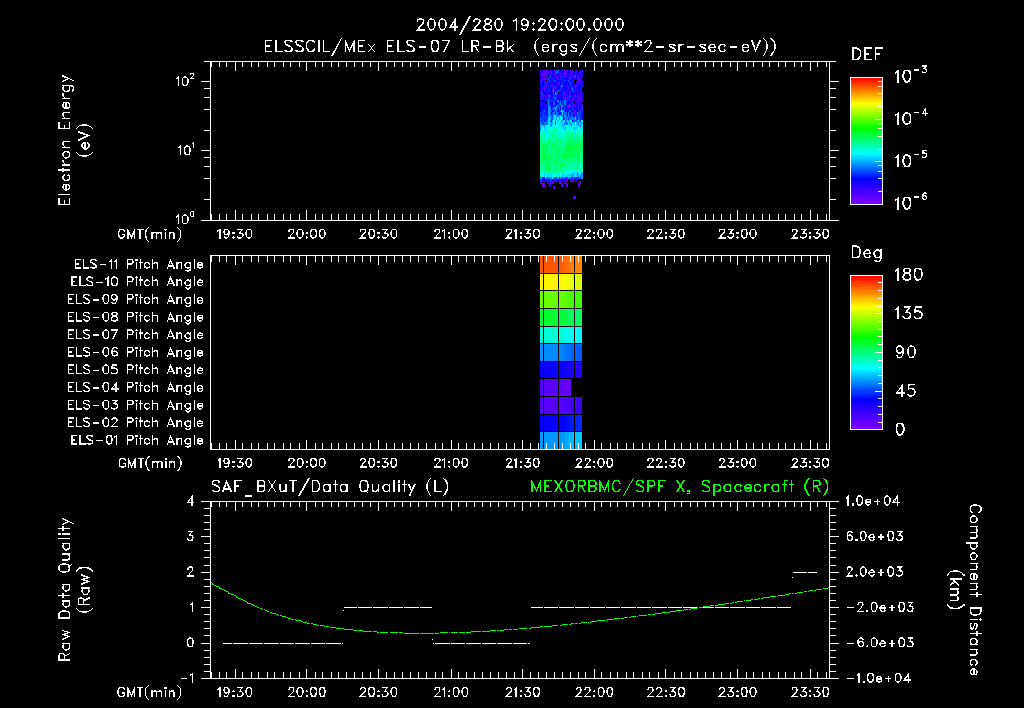The height and width of the screenshot is (708, 1024).
Task: Click the DEF color bar legend
Action: [x=866, y=140]
